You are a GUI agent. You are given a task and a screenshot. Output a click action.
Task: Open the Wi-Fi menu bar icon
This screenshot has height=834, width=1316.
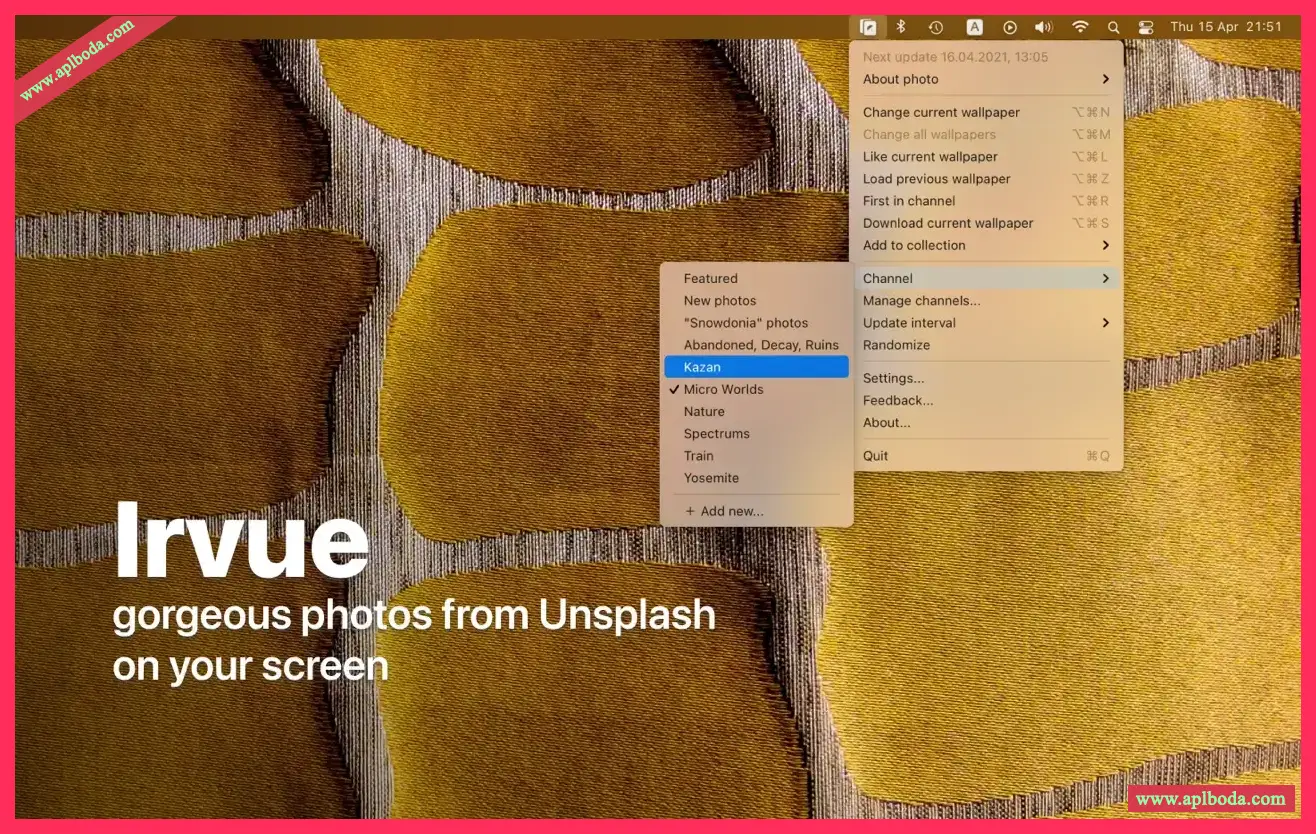pyautogui.click(x=1080, y=28)
